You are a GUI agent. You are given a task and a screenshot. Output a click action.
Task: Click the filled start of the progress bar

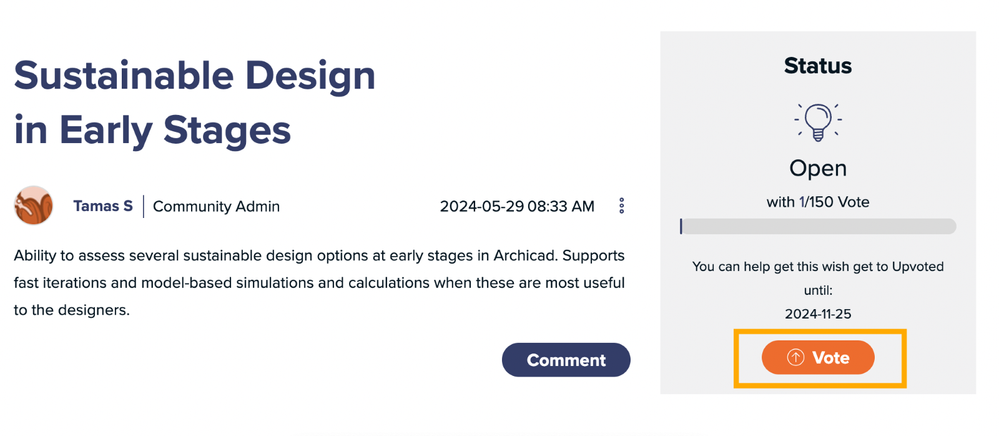tap(681, 227)
